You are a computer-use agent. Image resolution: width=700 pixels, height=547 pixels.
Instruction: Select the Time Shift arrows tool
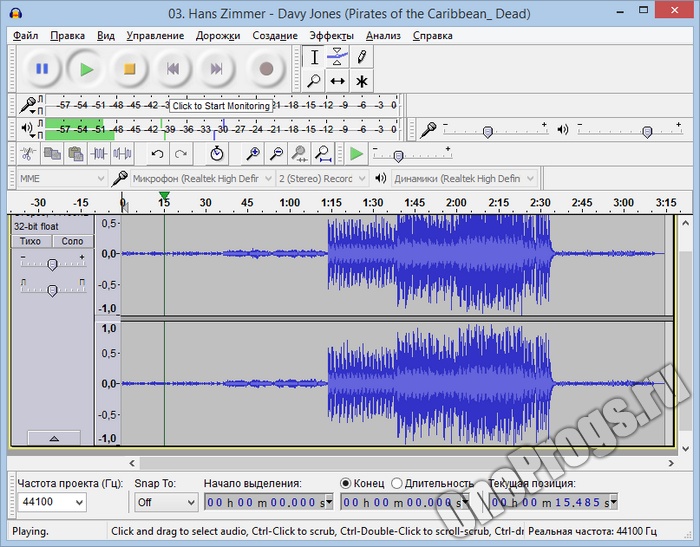pos(338,81)
